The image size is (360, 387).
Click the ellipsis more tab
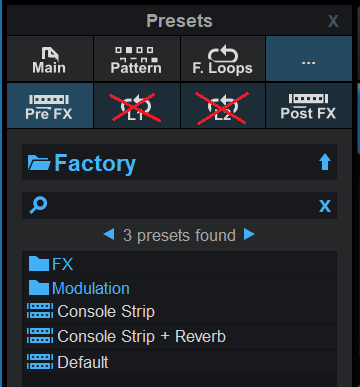[309, 59]
